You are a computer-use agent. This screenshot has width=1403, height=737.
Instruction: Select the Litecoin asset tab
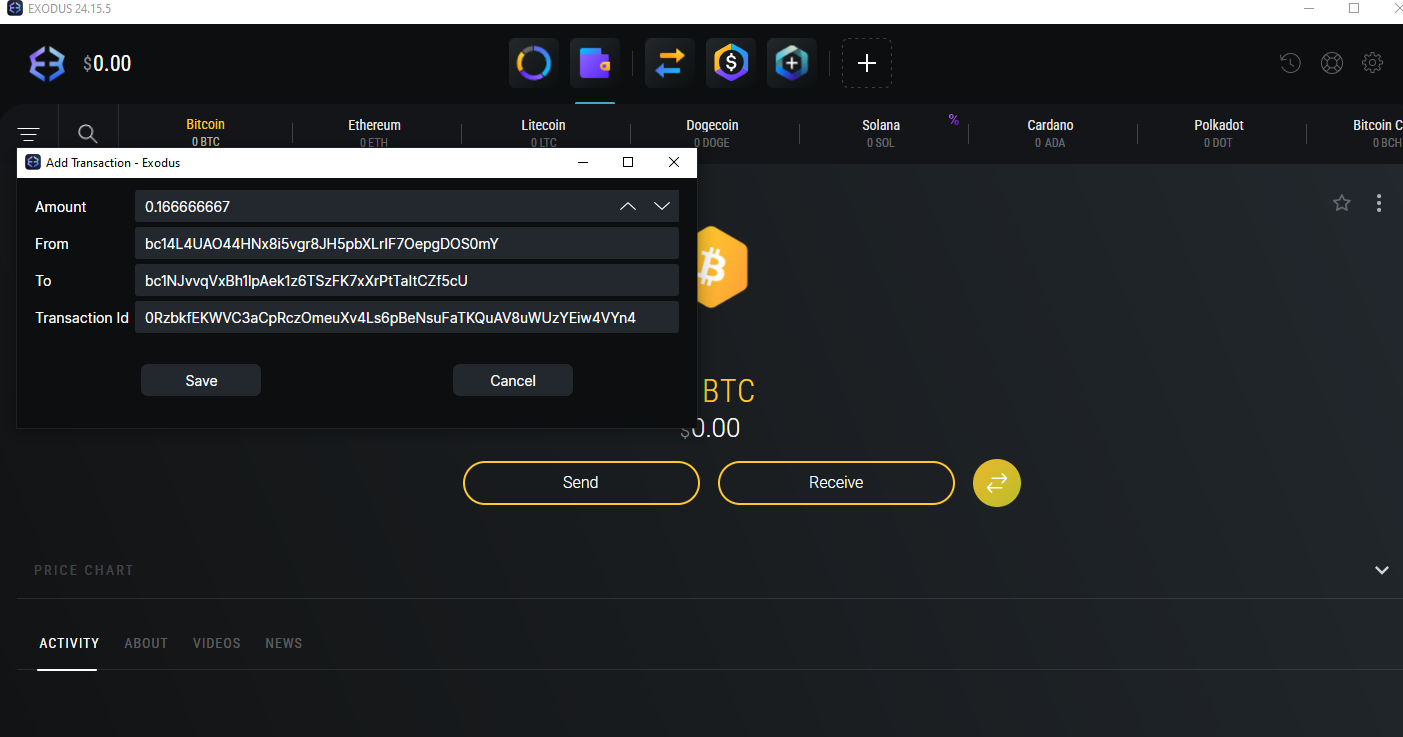pos(543,133)
